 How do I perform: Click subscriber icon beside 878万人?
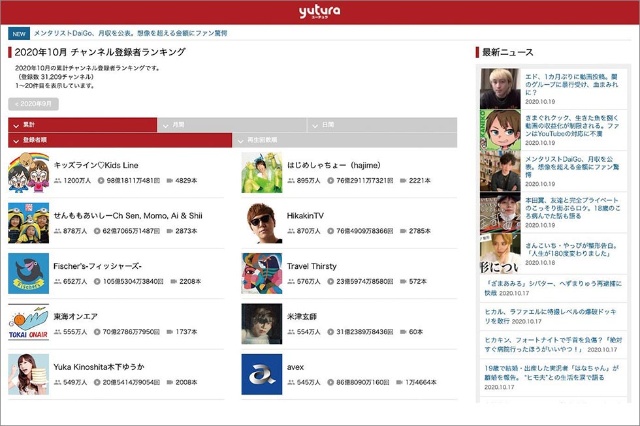(x=58, y=231)
